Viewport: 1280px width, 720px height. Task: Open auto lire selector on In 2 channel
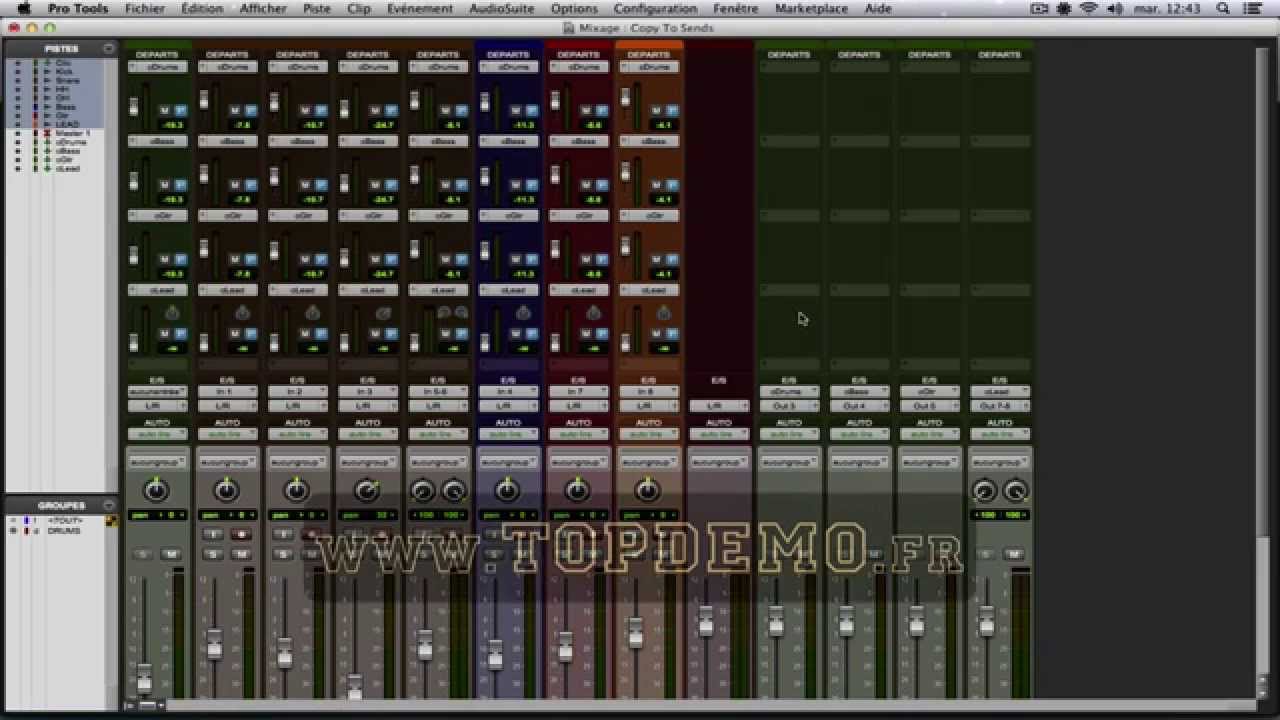pos(297,434)
